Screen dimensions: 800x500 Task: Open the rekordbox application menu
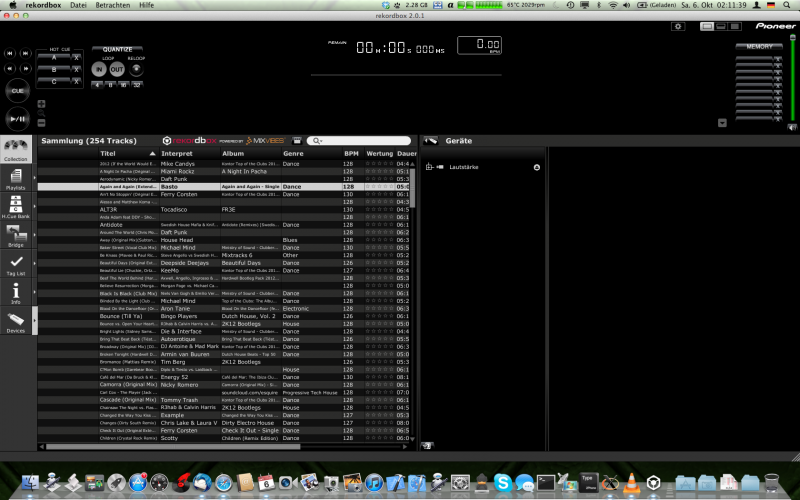tap(43, 5)
